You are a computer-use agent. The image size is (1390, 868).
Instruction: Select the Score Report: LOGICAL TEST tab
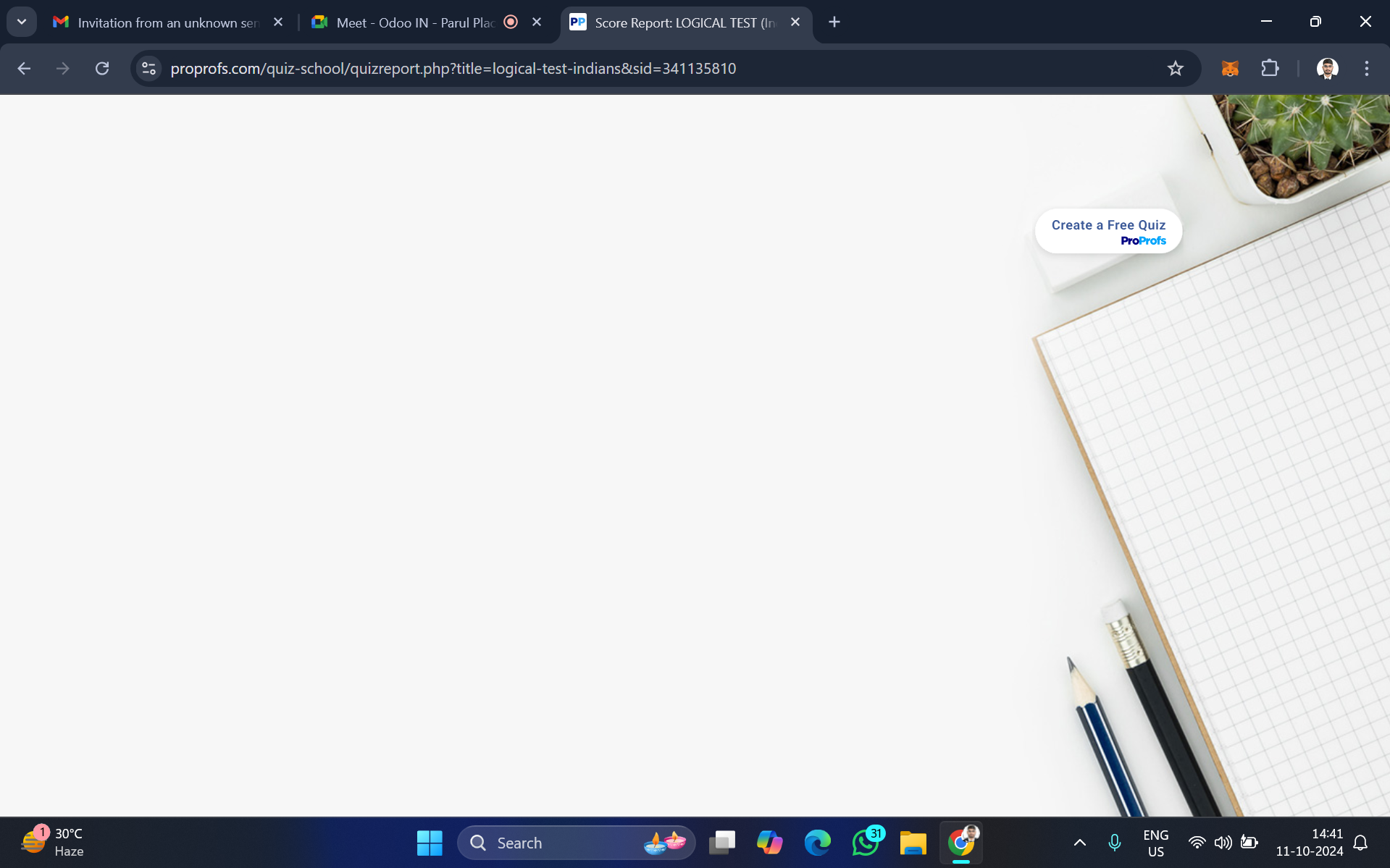coord(684,22)
